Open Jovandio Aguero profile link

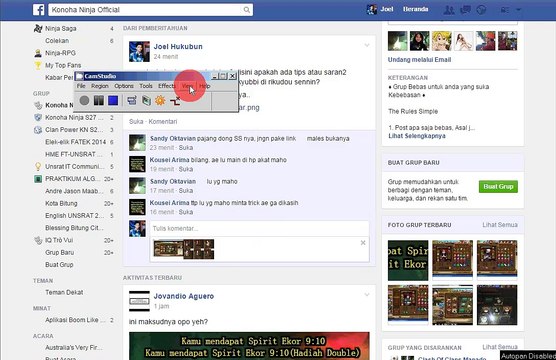pyautogui.click(x=184, y=296)
